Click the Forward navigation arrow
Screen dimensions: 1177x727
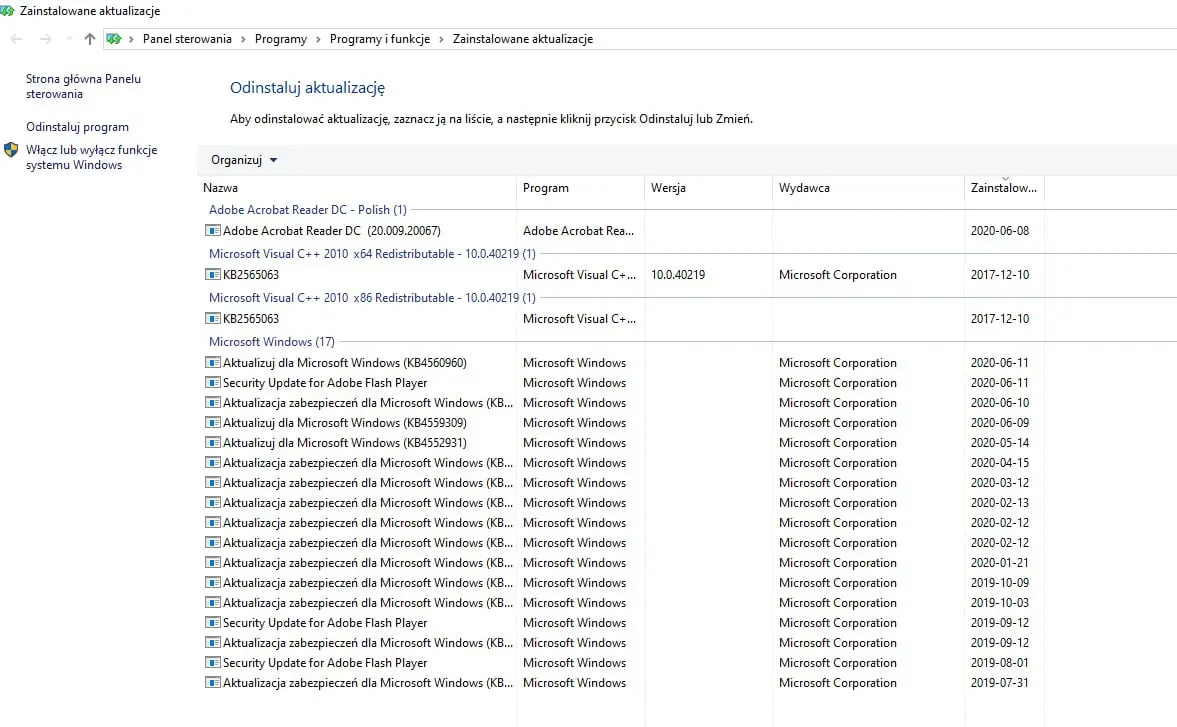[x=46, y=39]
